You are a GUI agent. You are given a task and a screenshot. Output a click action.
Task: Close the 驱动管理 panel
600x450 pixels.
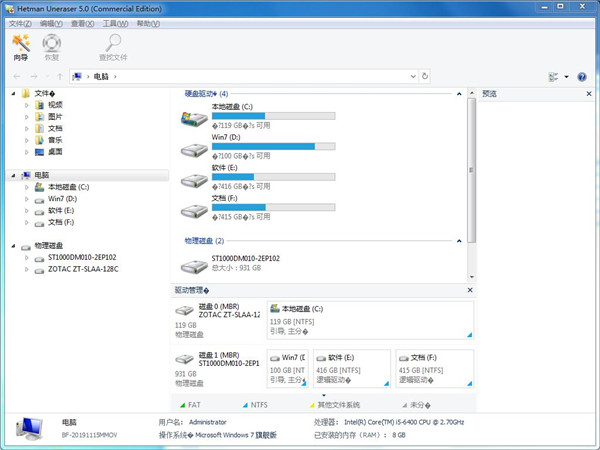(x=469, y=290)
